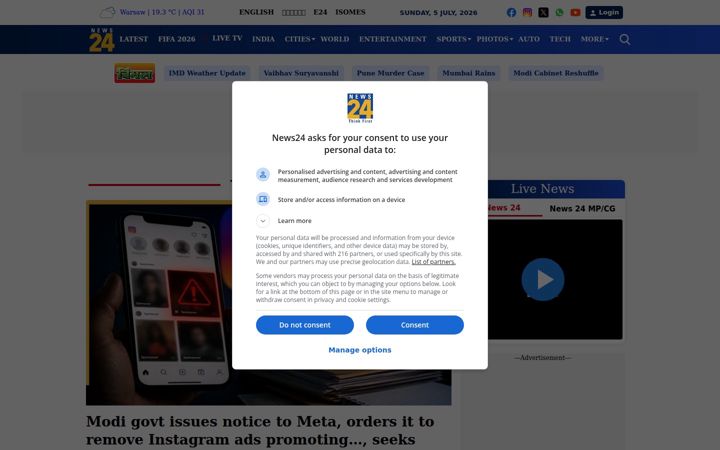Open WORLD news section
The image size is (720, 450).
(x=335, y=39)
